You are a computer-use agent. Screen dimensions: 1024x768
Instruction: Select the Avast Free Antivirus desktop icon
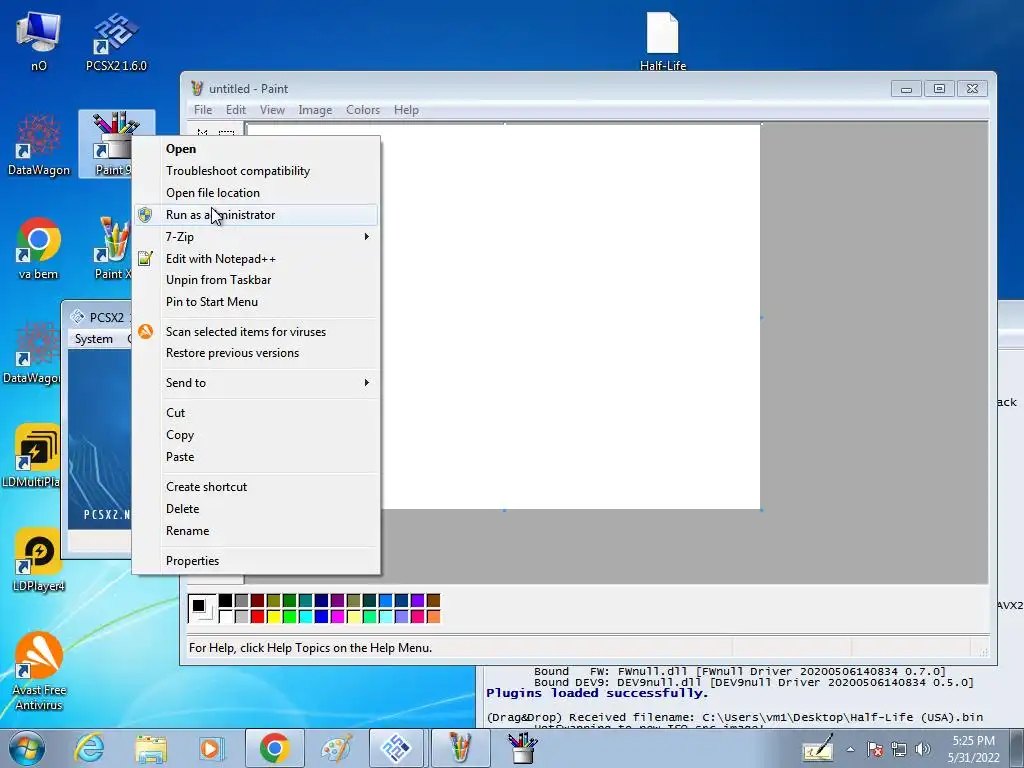39,671
